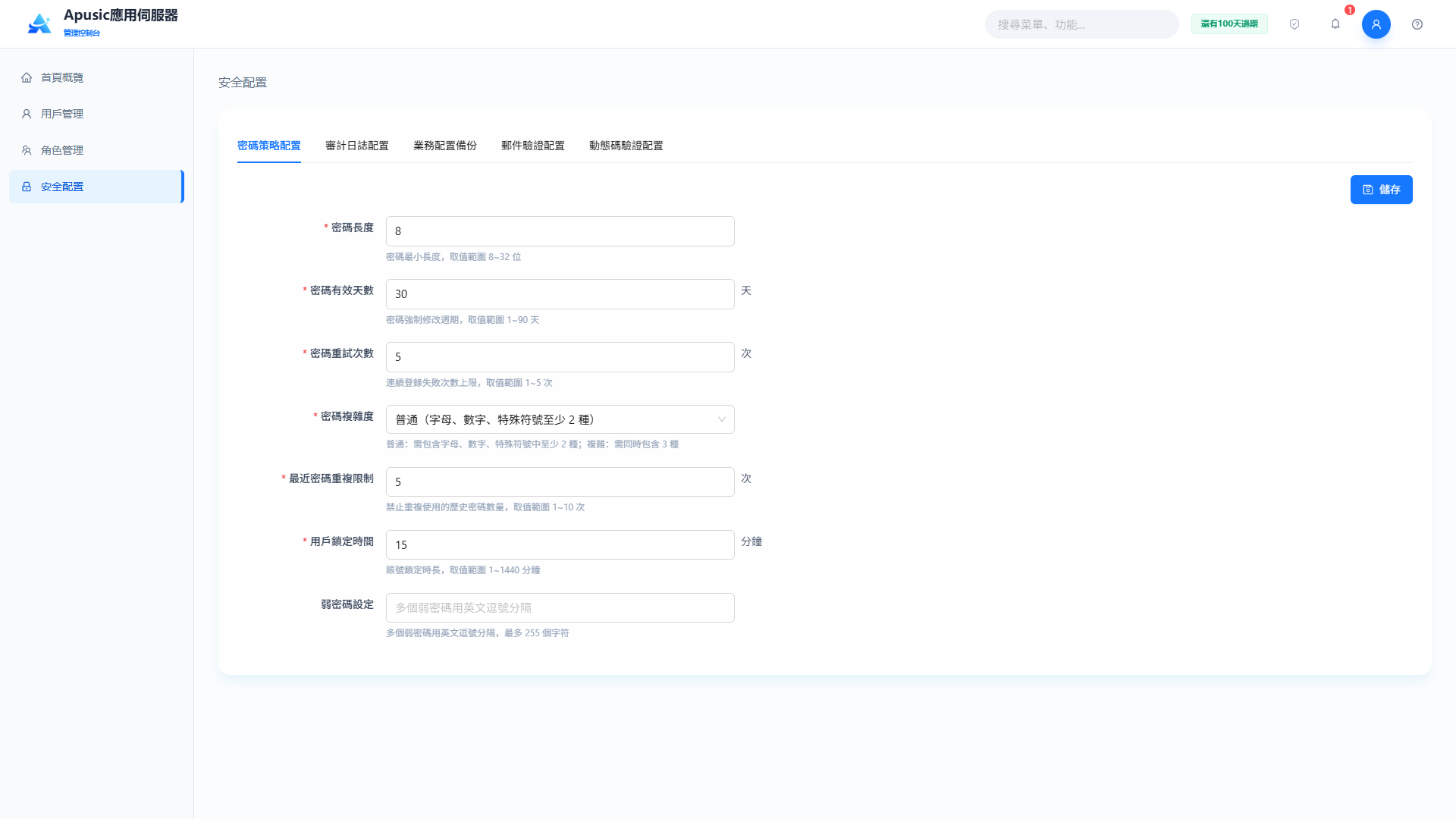
Task: Open 角色管理 in the sidebar
Action: (96, 150)
